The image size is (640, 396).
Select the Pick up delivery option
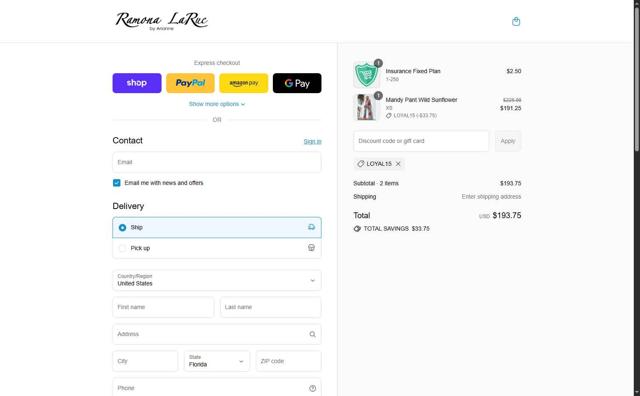pyautogui.click(x=217, y=248)
